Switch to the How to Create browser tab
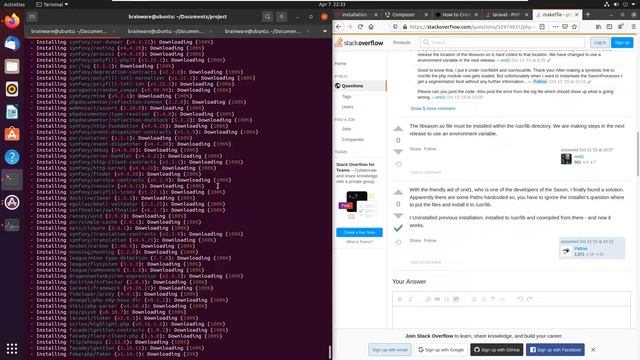The width and height of the screenshot is (640, 360). click(456, 14)
